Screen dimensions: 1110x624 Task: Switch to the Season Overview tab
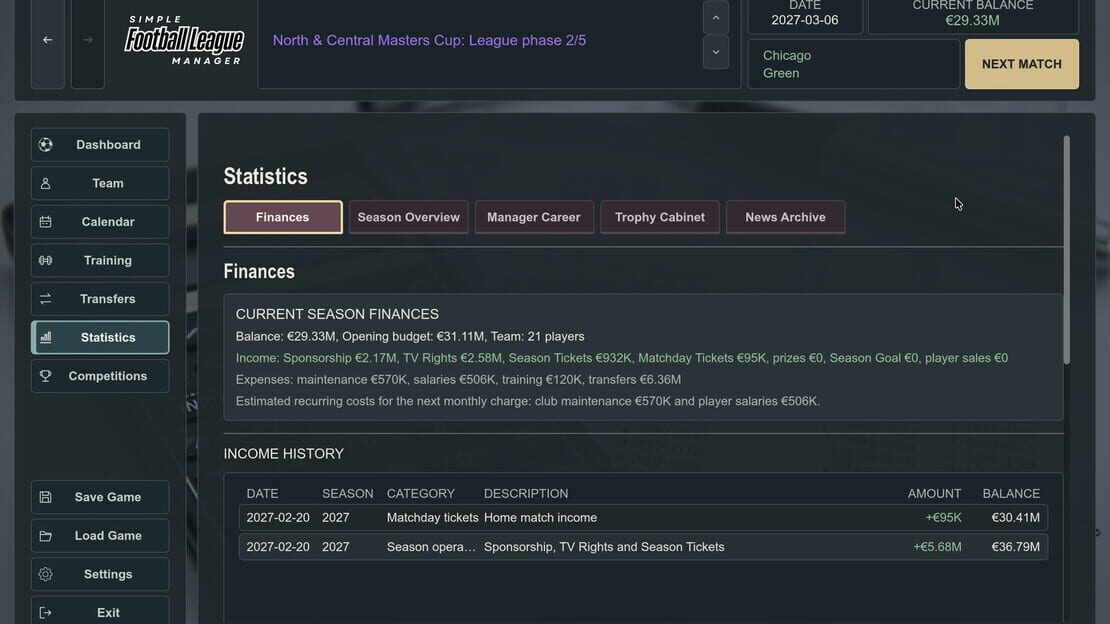(408, 217)
